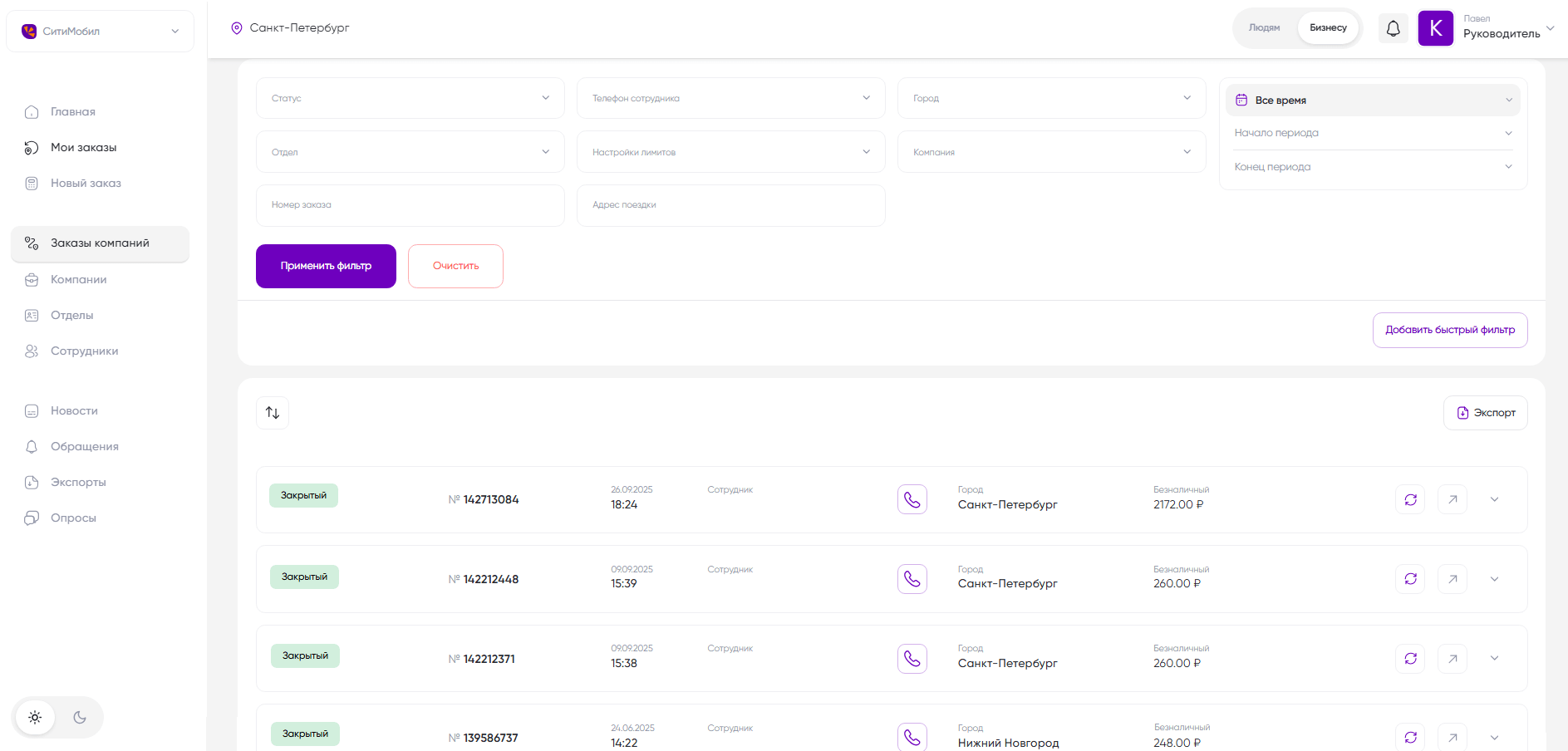Open the Все время period dropdown
Viewport: 1568px width, 751px height.
pos(1372,100)
